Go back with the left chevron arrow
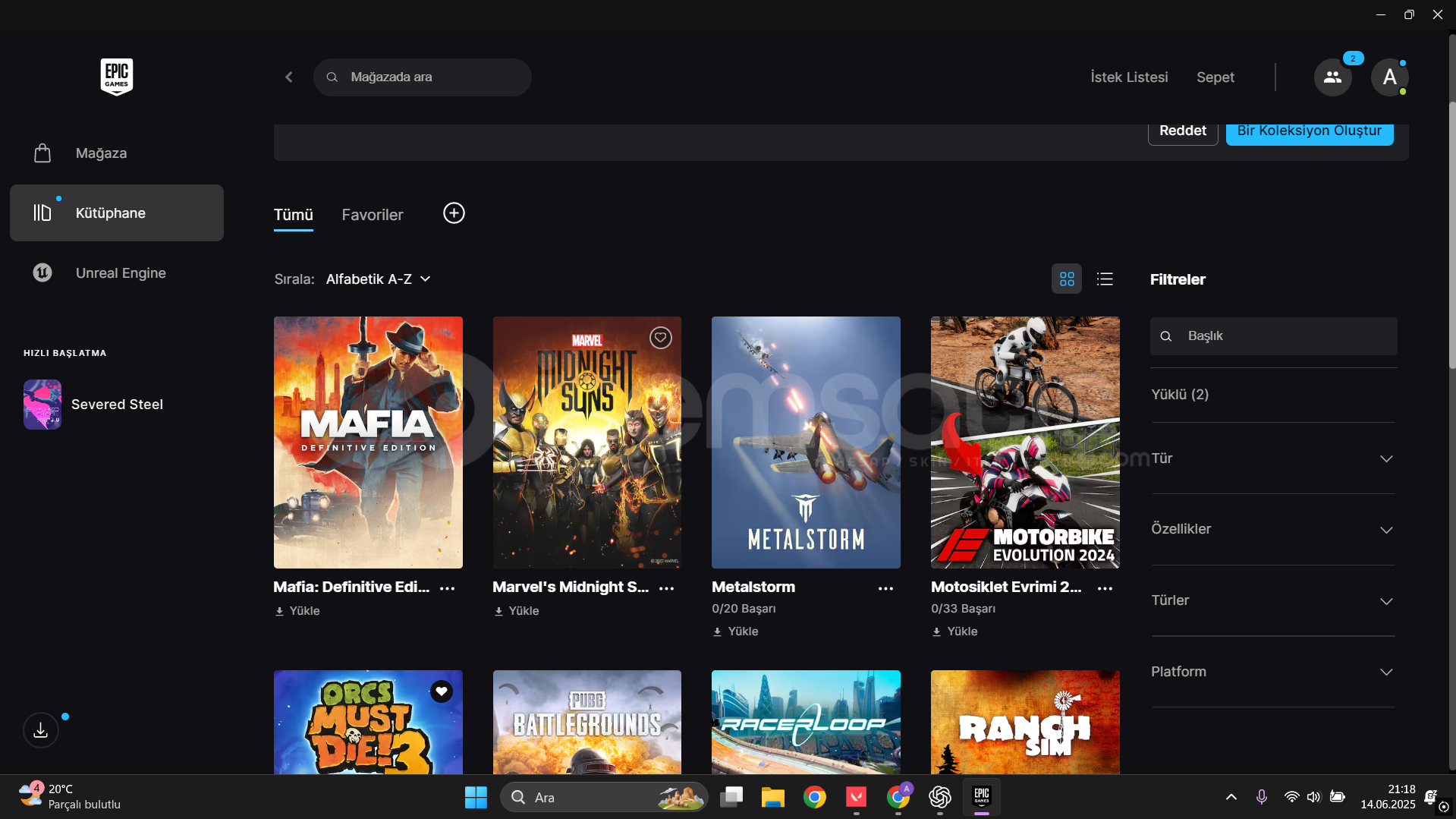This screenshot has height=819, width=1456. click(x=289, y=77)
